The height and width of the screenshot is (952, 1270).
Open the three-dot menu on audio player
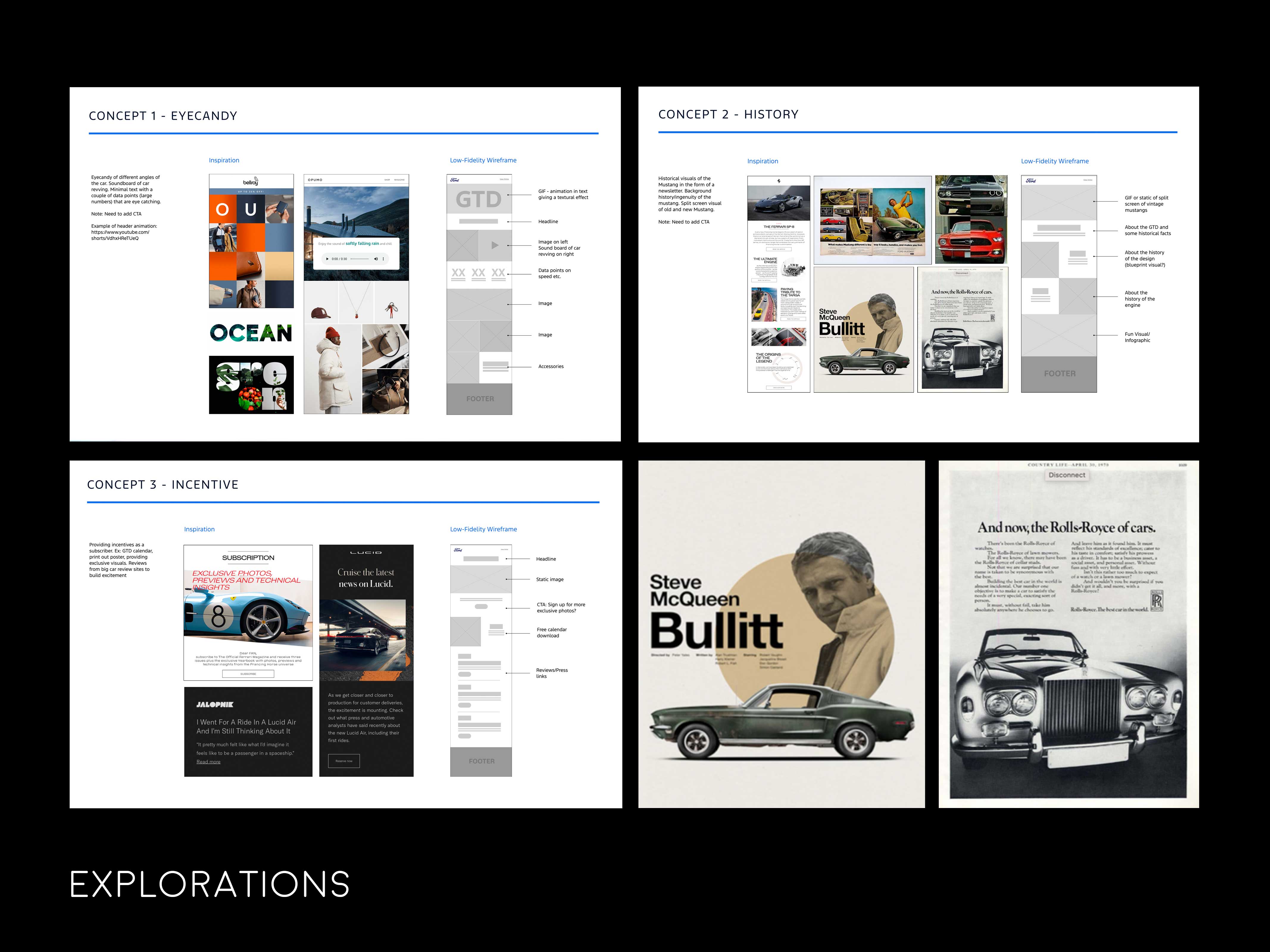point(384,259)
